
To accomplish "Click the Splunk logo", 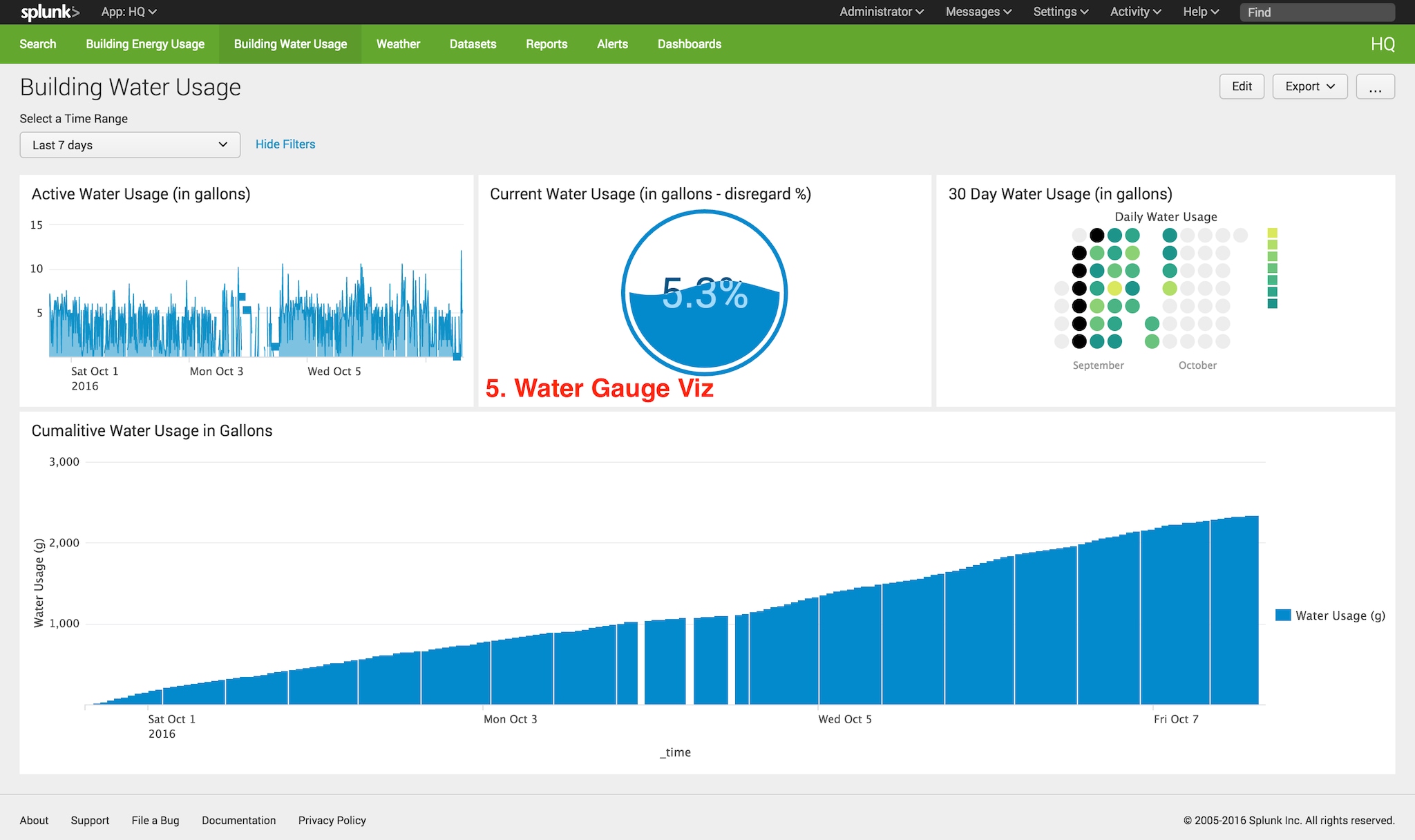I will click(x=50, y=12).
